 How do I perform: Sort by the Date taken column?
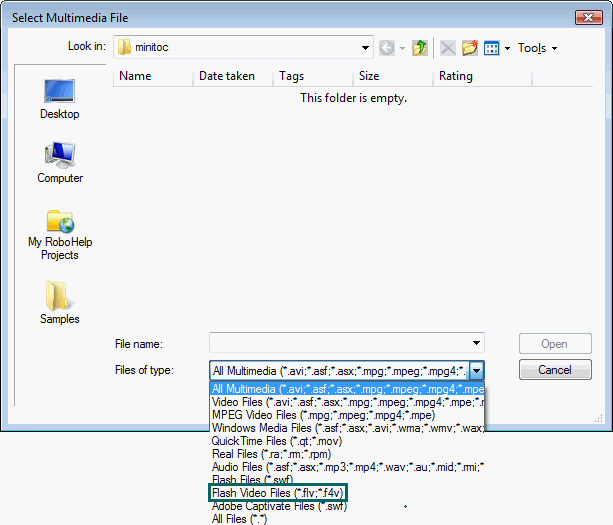click(225, 76)
